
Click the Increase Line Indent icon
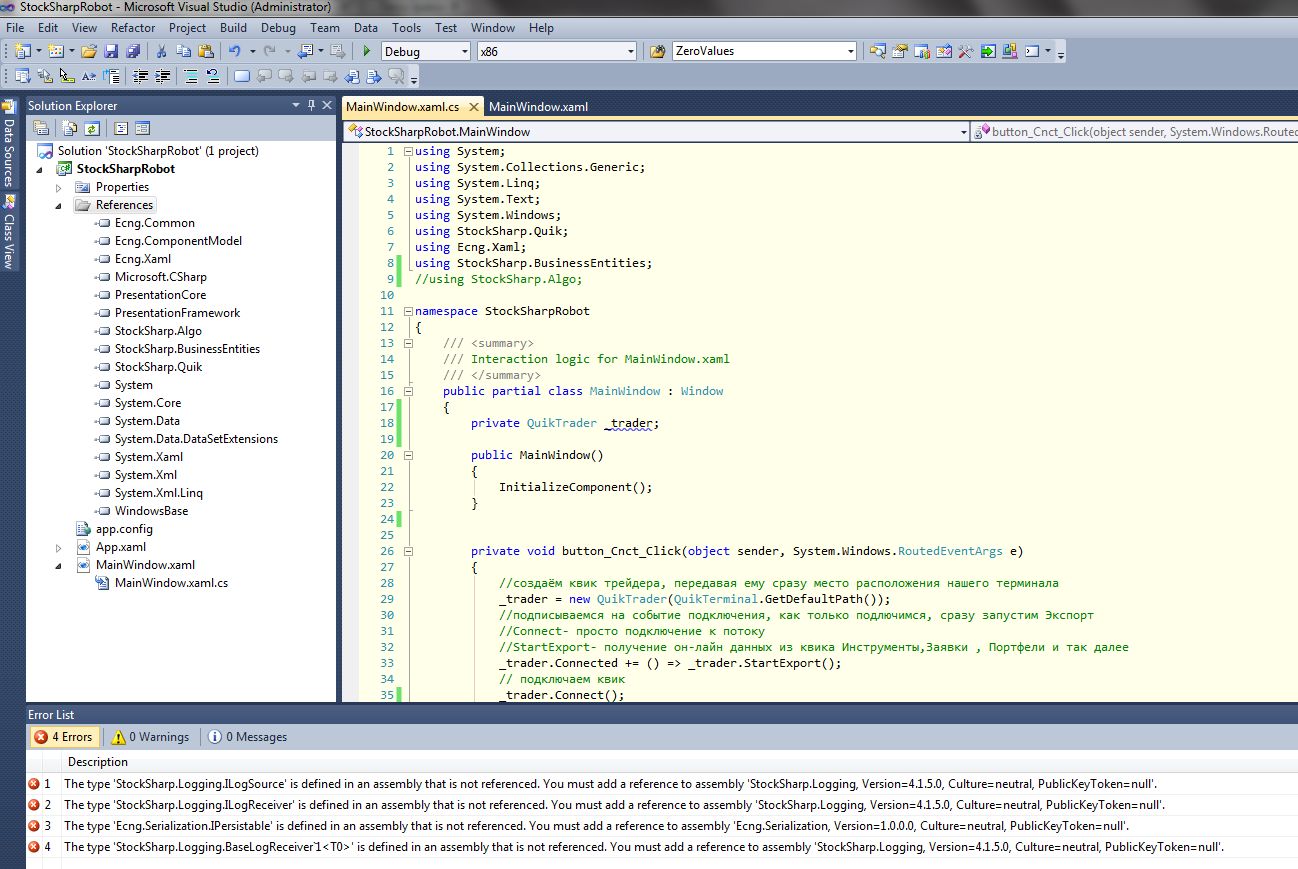(162, 75)
